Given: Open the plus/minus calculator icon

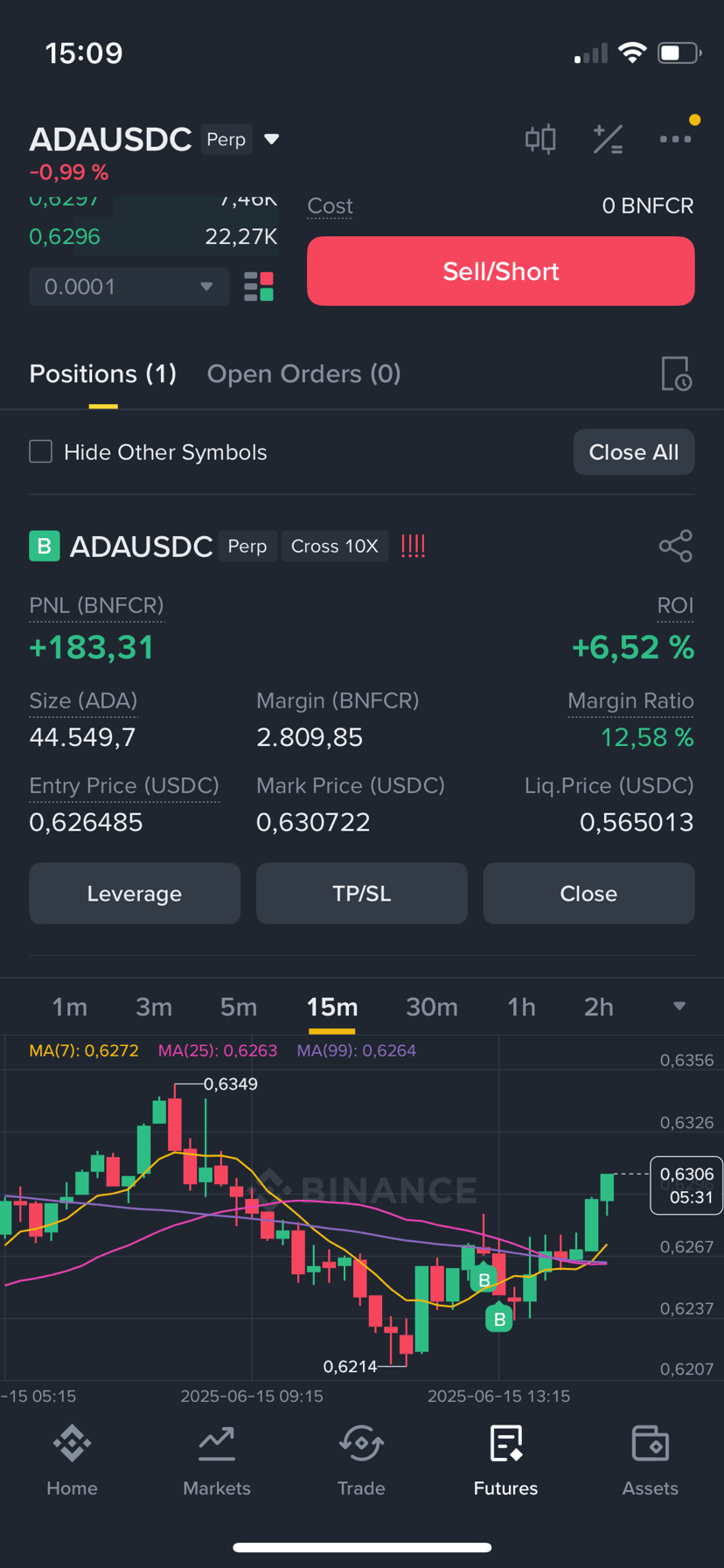Looking at the screenshot, I should coord(608,139).
